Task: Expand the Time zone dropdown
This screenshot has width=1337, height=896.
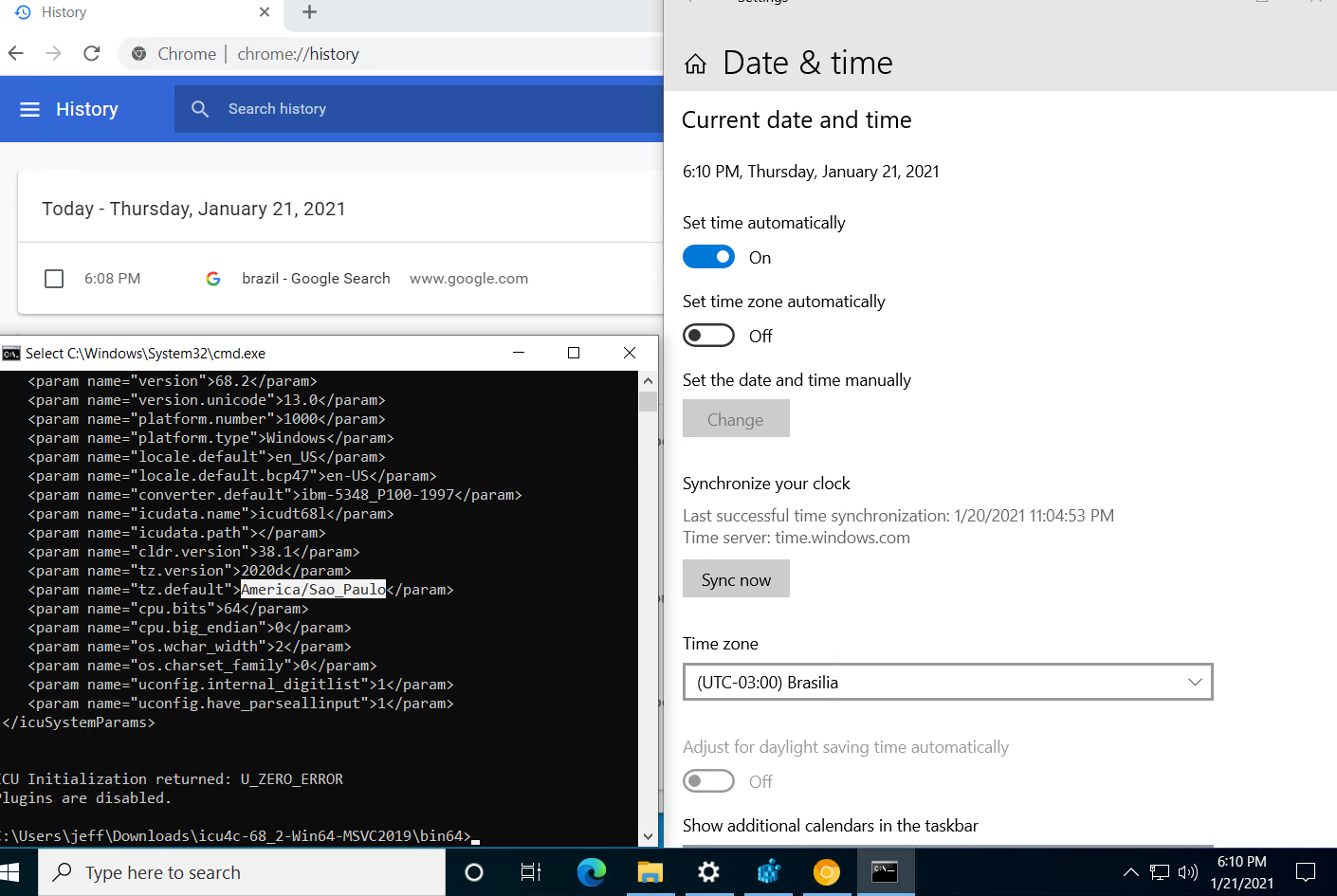Action: pos(947,682)
